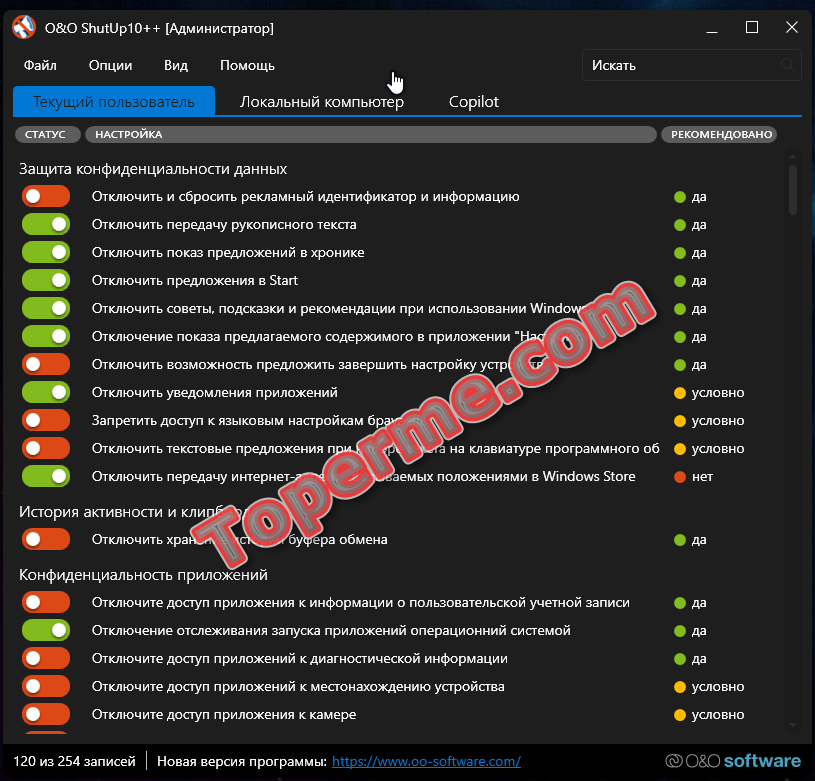This screenshot has height=781, width=815.
Task: Enable 'Отключить текстовые предложения' switch
Action: (46, 449)
